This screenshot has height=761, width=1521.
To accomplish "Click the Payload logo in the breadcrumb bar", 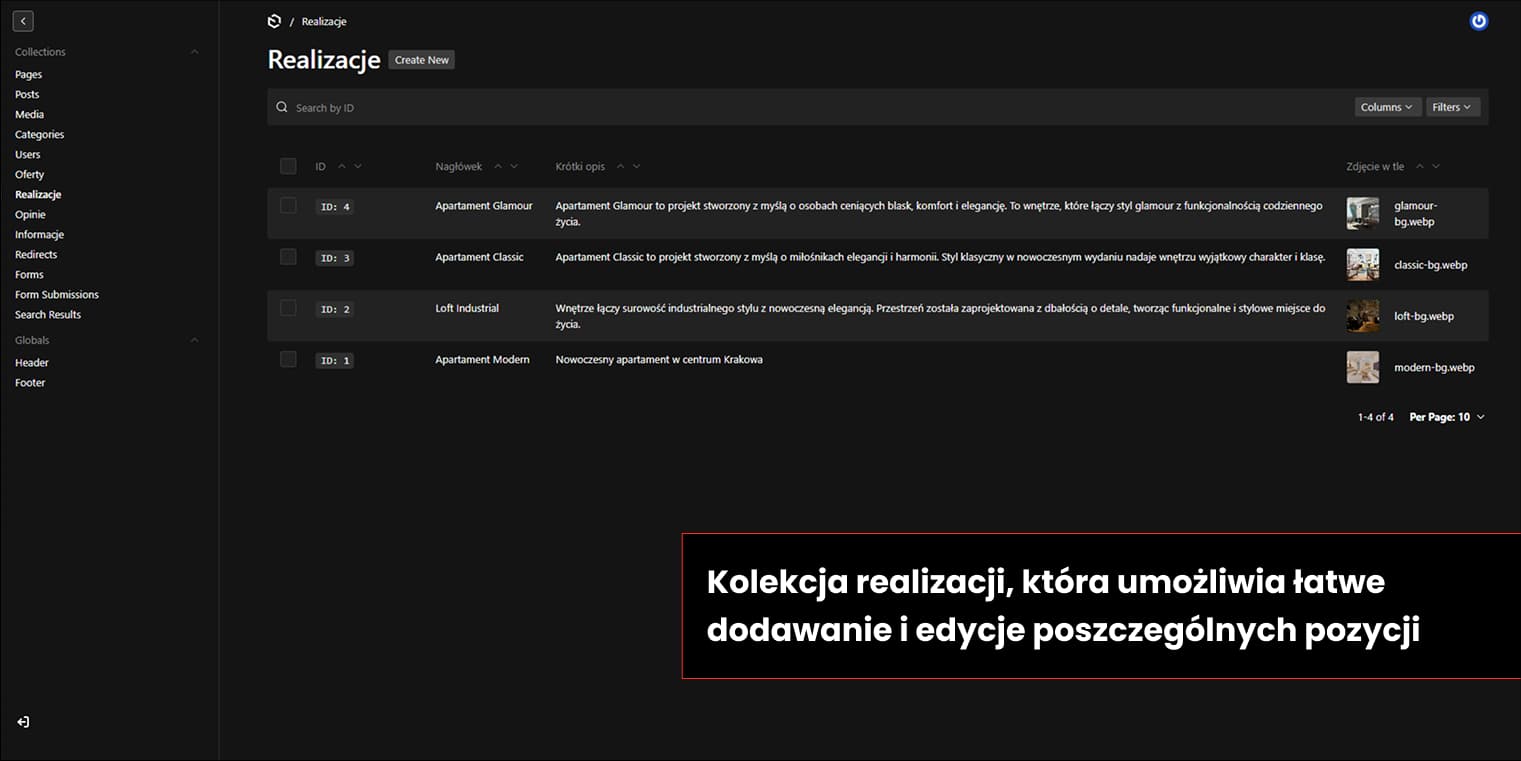I will (x=273, y=20).
